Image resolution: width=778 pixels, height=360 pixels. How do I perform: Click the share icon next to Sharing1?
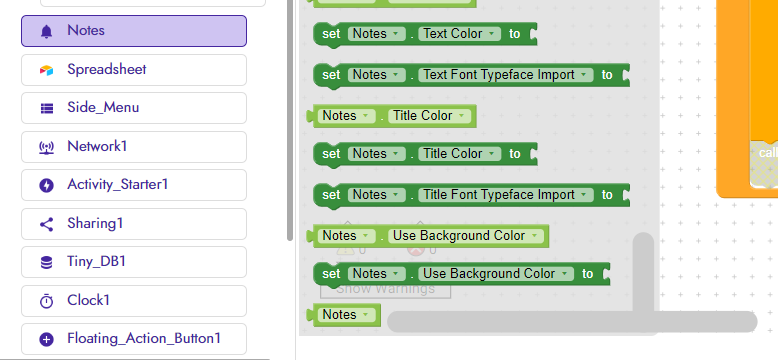click(x=46, y=224)
